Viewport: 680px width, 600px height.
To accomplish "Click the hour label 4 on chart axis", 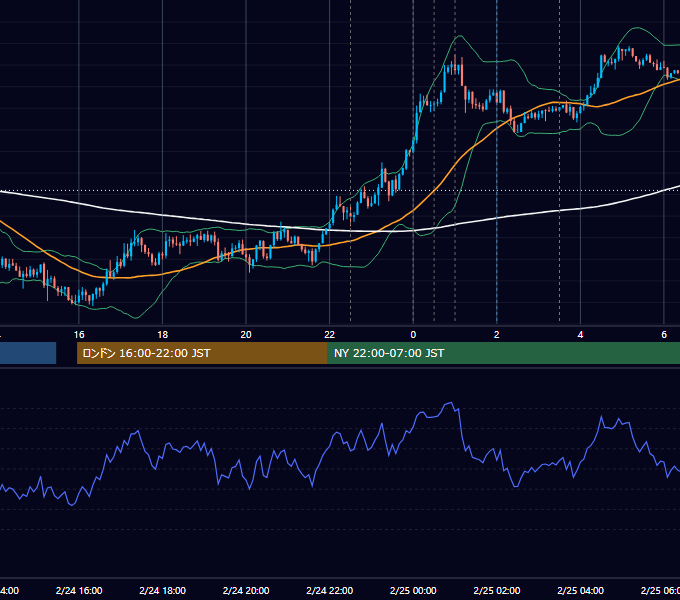I will pyautogui.click(x=580, y=335).
